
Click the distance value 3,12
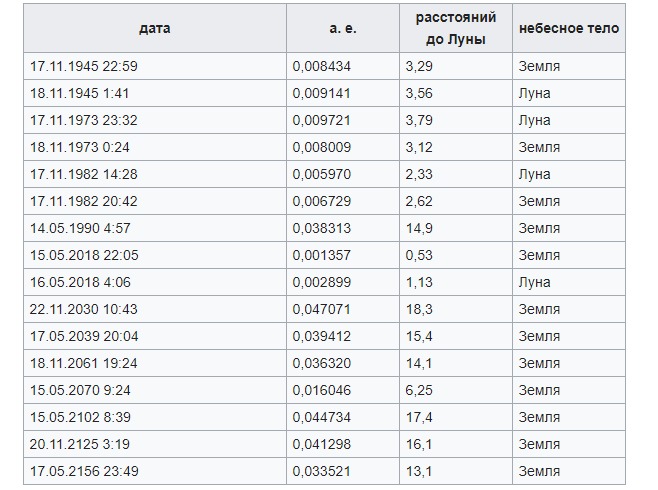(419, 147)
